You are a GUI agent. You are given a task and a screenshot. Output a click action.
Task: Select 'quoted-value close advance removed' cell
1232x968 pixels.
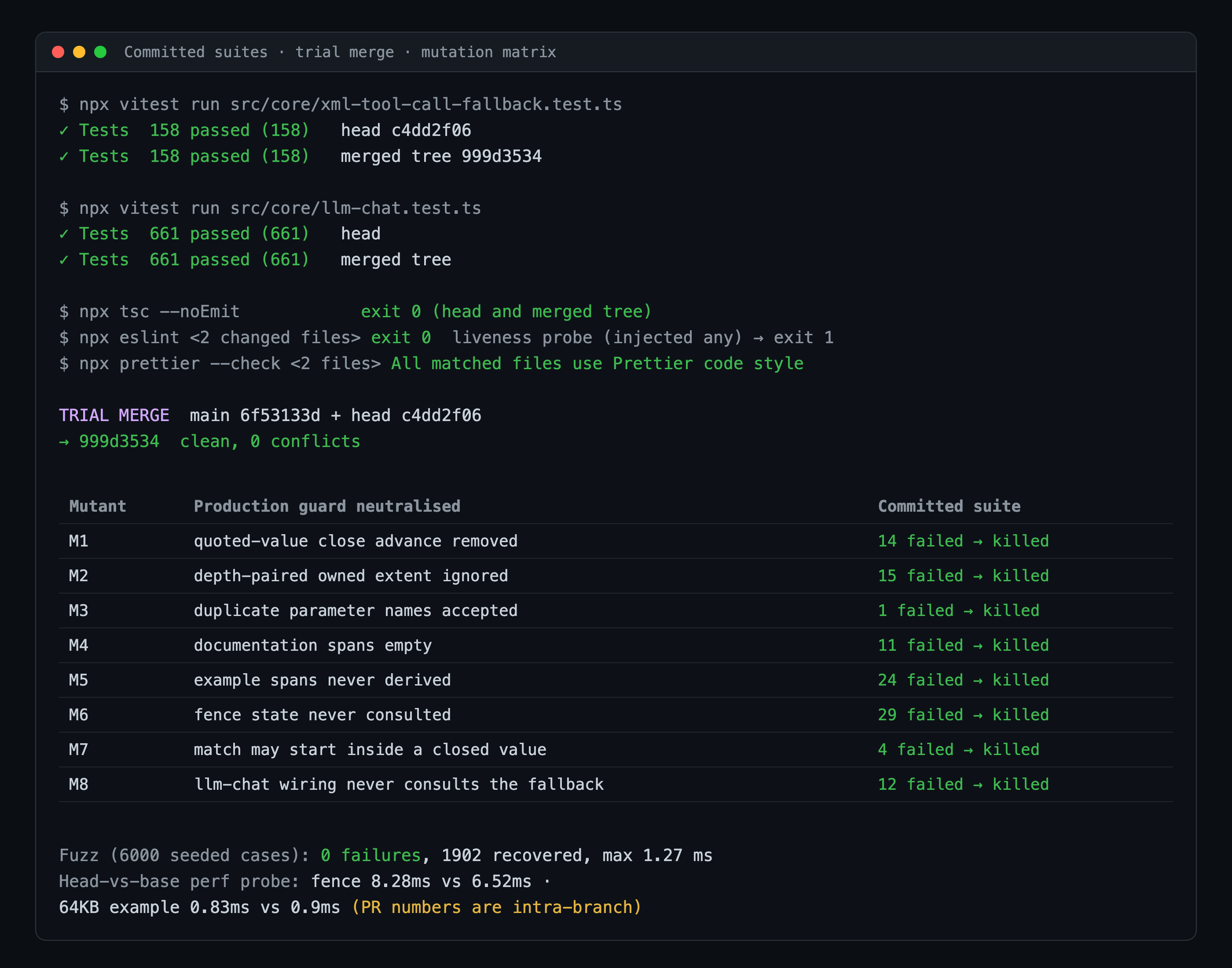[x=356, y=541]
